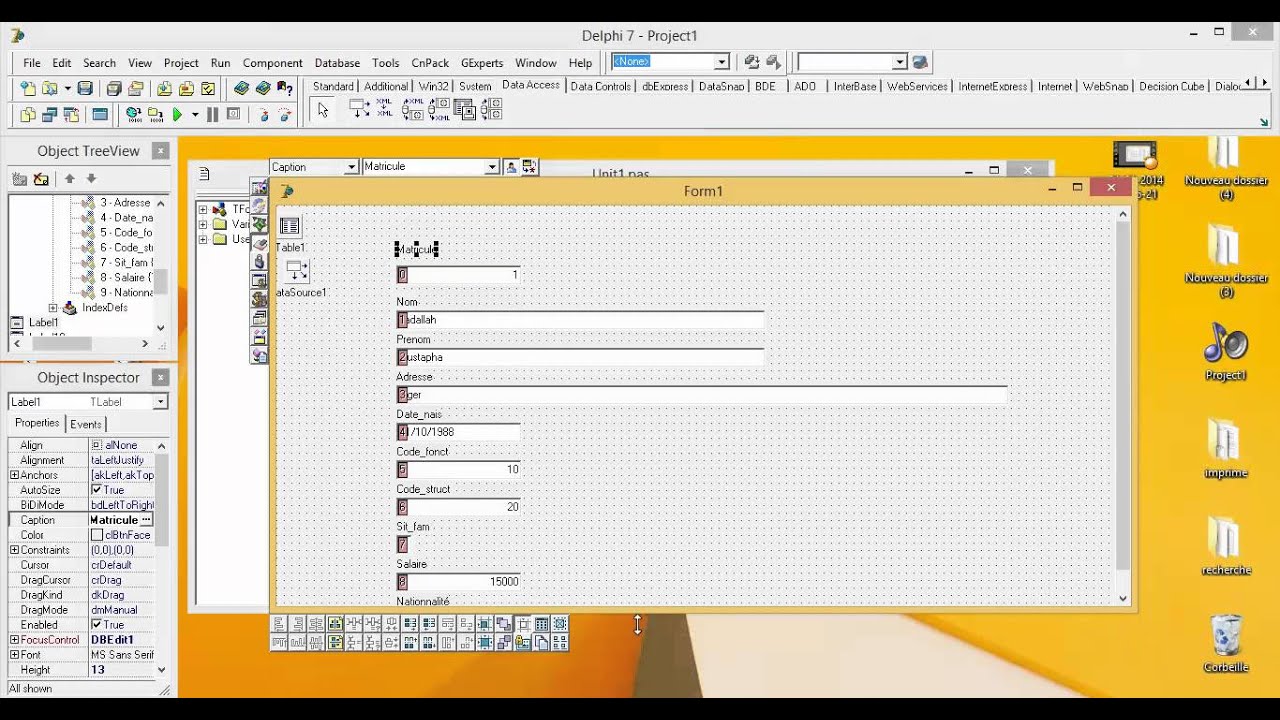Open the Caption property dropdown above Form1
The width and height of the screenshot is (1280, 720).
(351, 167)
